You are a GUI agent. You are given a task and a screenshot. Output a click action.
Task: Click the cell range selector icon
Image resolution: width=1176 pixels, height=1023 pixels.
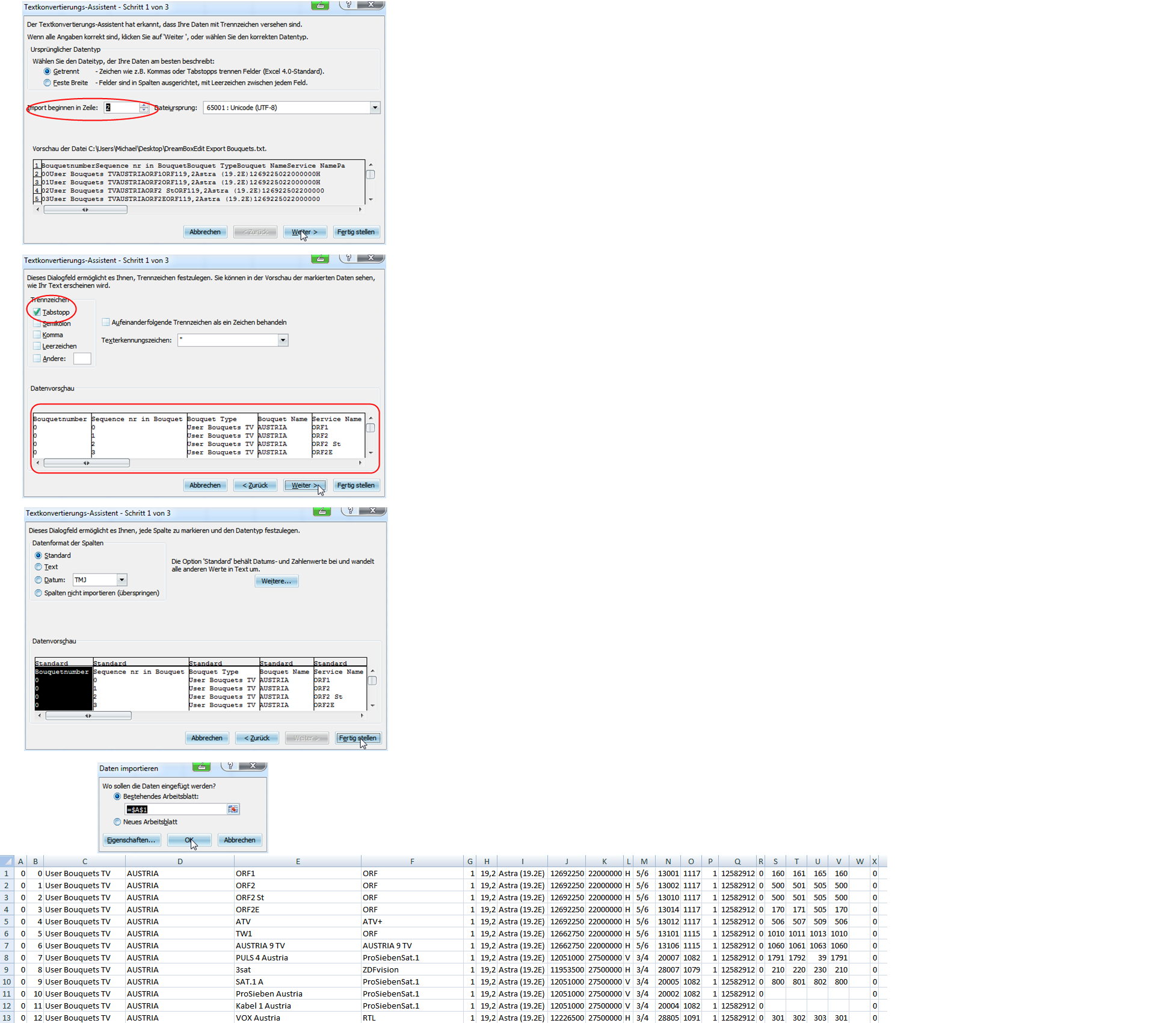[x=233, y=809]
